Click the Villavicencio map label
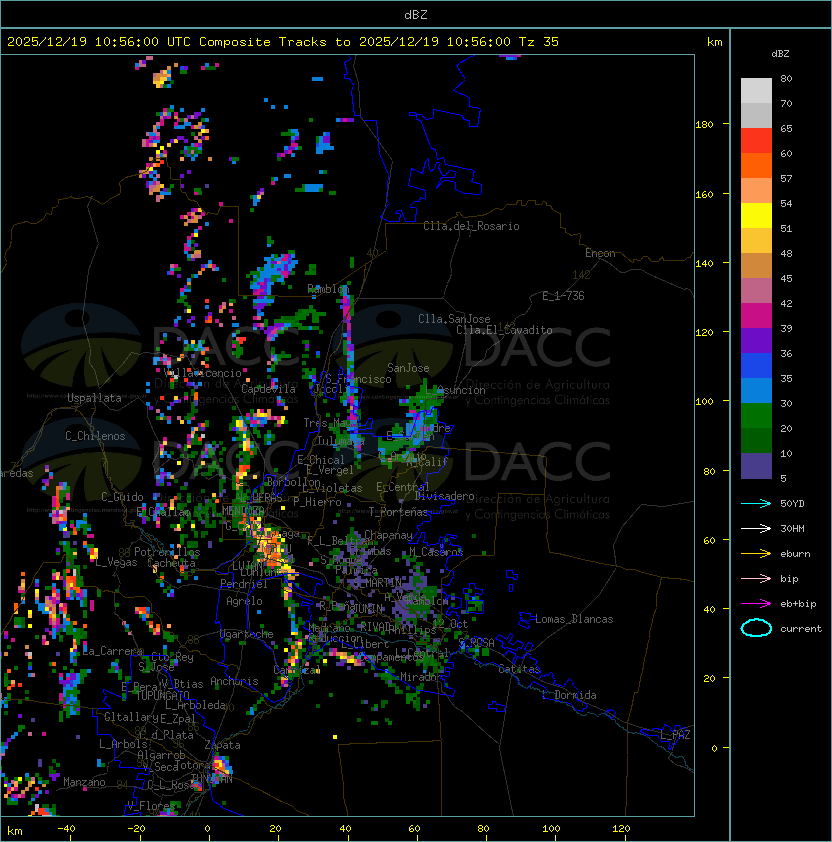The height and width of the screenshot is (842, 832). pyautogui.click(x=202, y=373)
